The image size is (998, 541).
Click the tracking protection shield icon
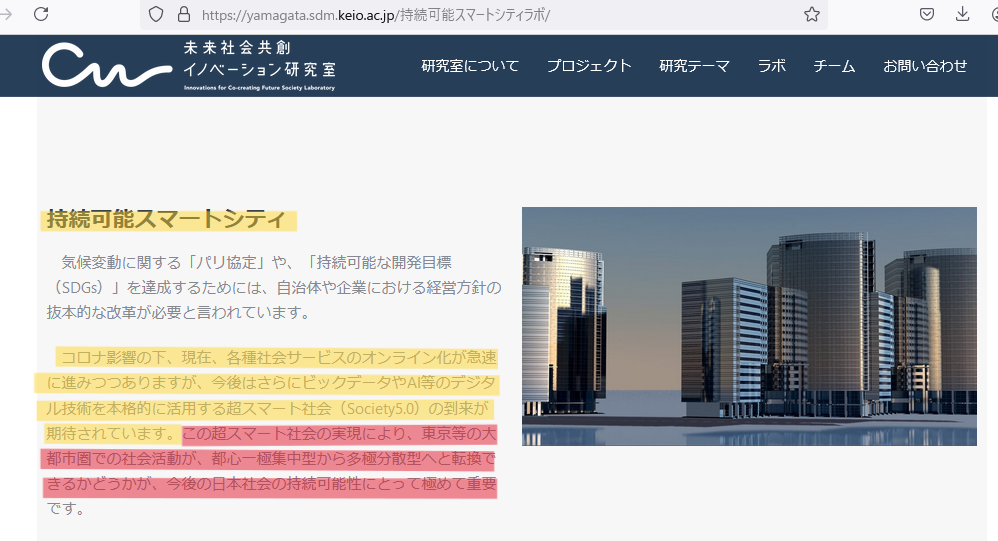(x=155, y=14)
